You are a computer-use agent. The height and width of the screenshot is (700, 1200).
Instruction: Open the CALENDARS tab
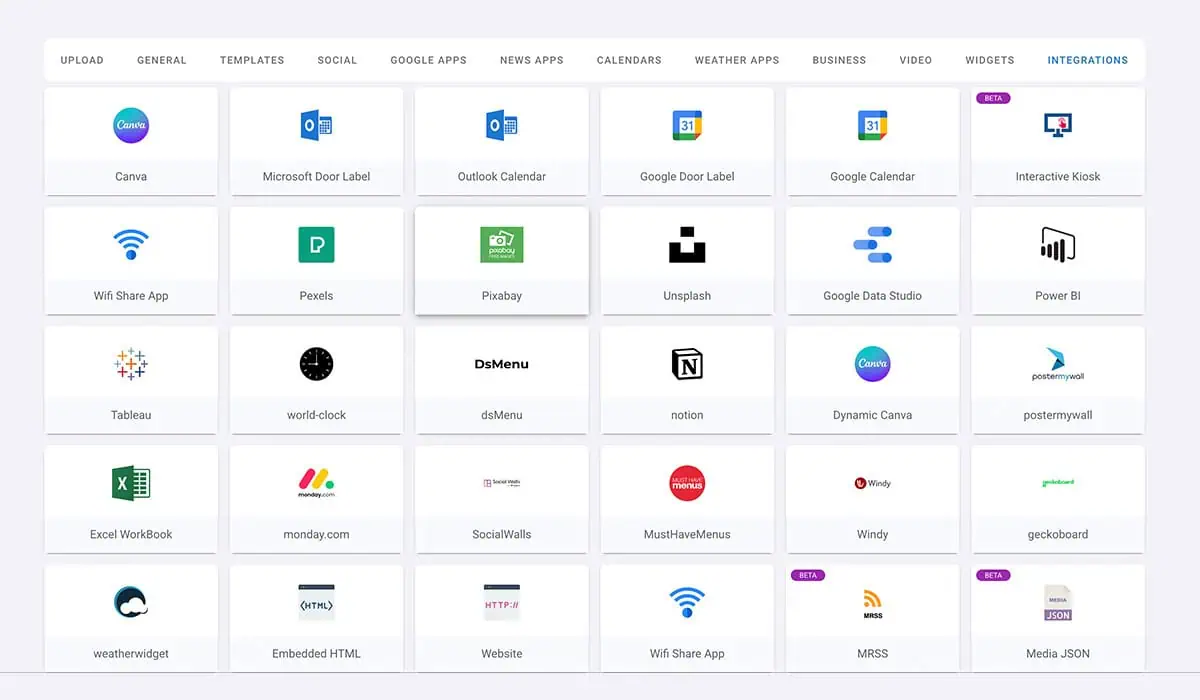[x=629, y=60]
